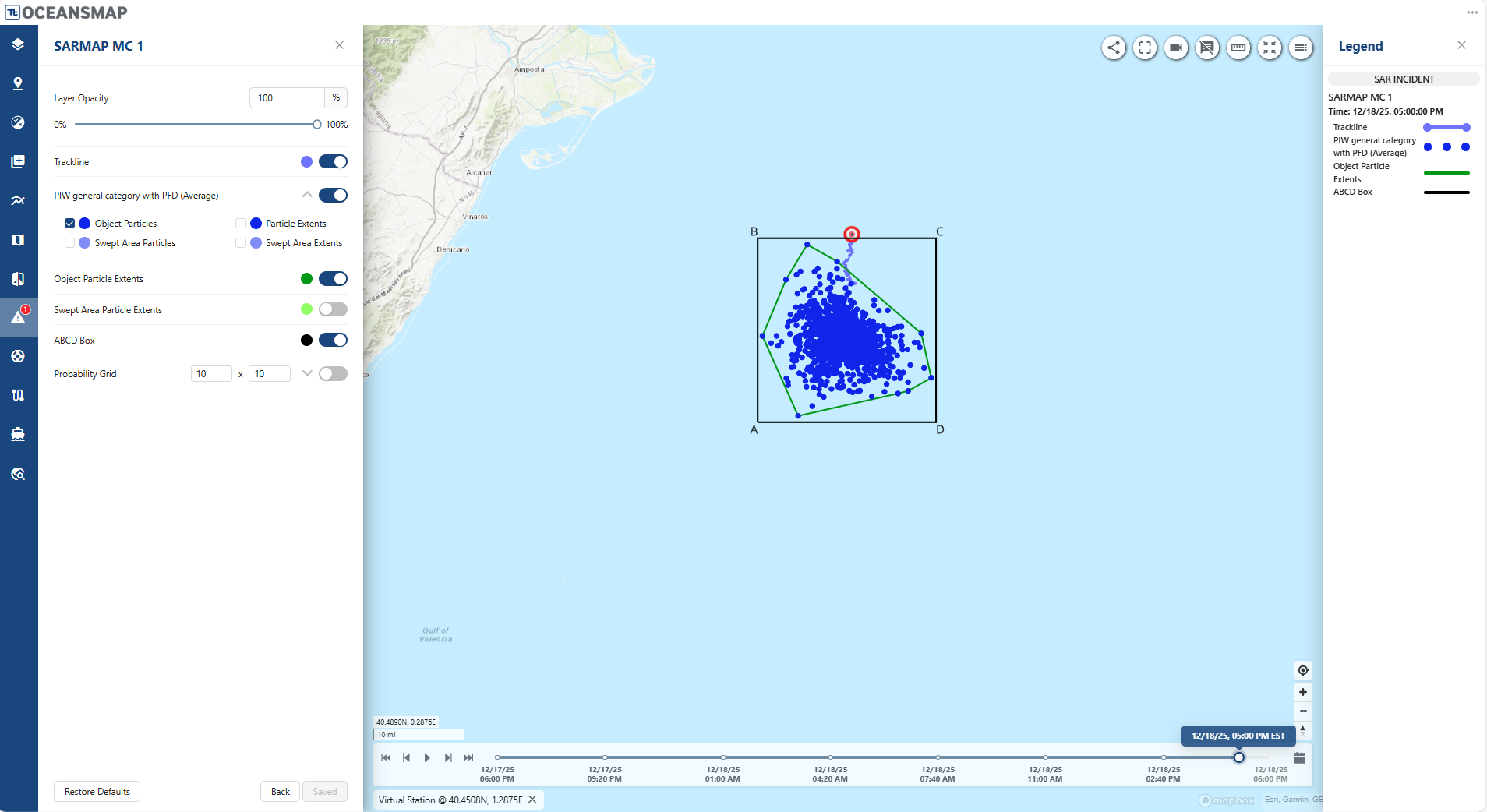Check the Particle Extents checkbox
This screenshot has height=812, width=1487.
pyautogui.click(x=240, y=223)
